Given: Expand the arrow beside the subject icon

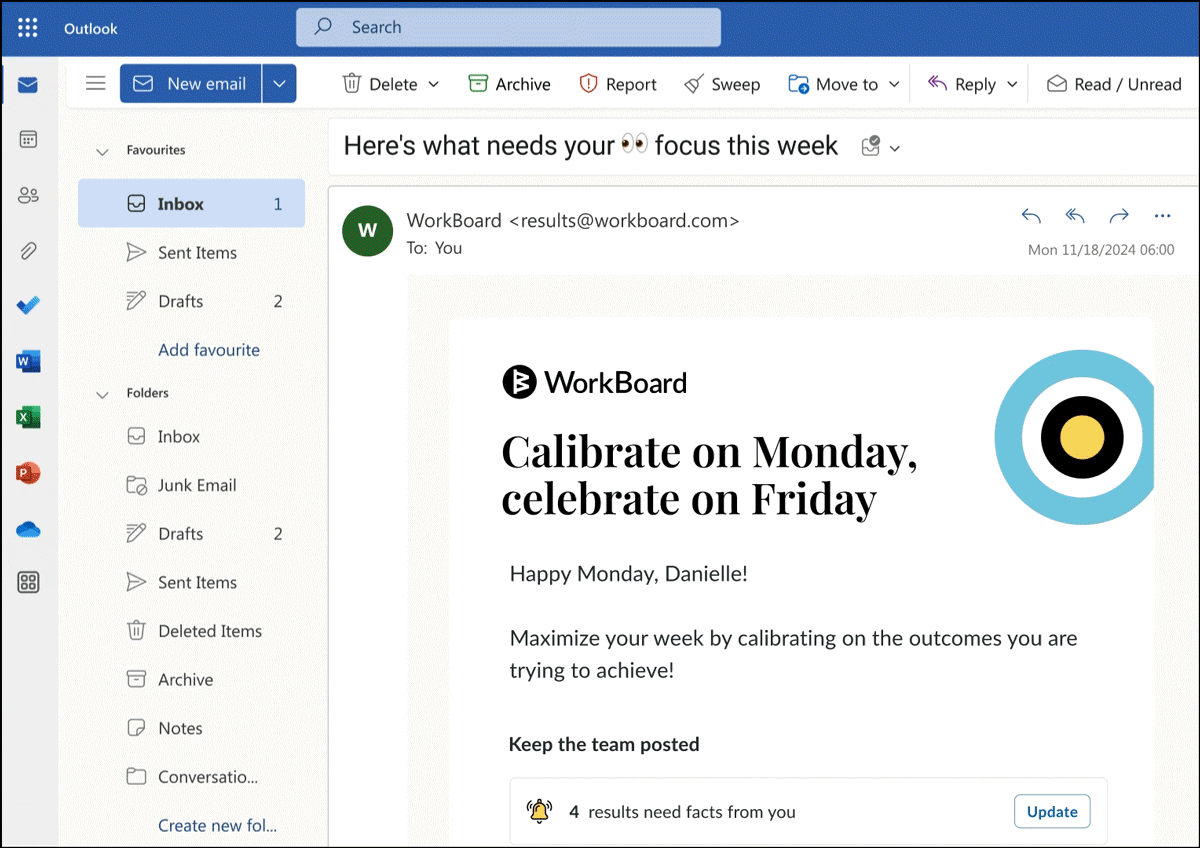Looking at the screenshot, I should click(x=895, y=148).
